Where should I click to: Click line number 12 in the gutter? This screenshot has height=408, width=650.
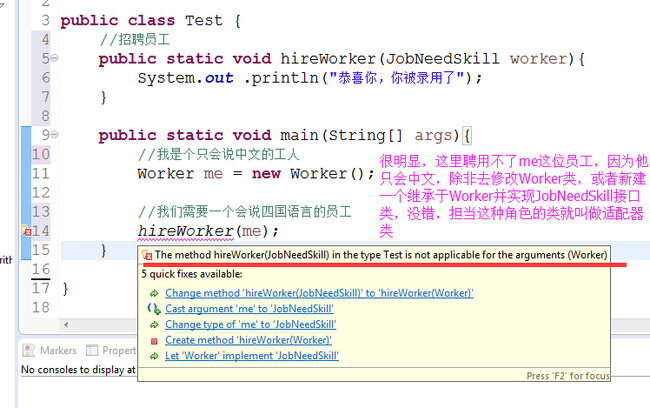[41, 192]
